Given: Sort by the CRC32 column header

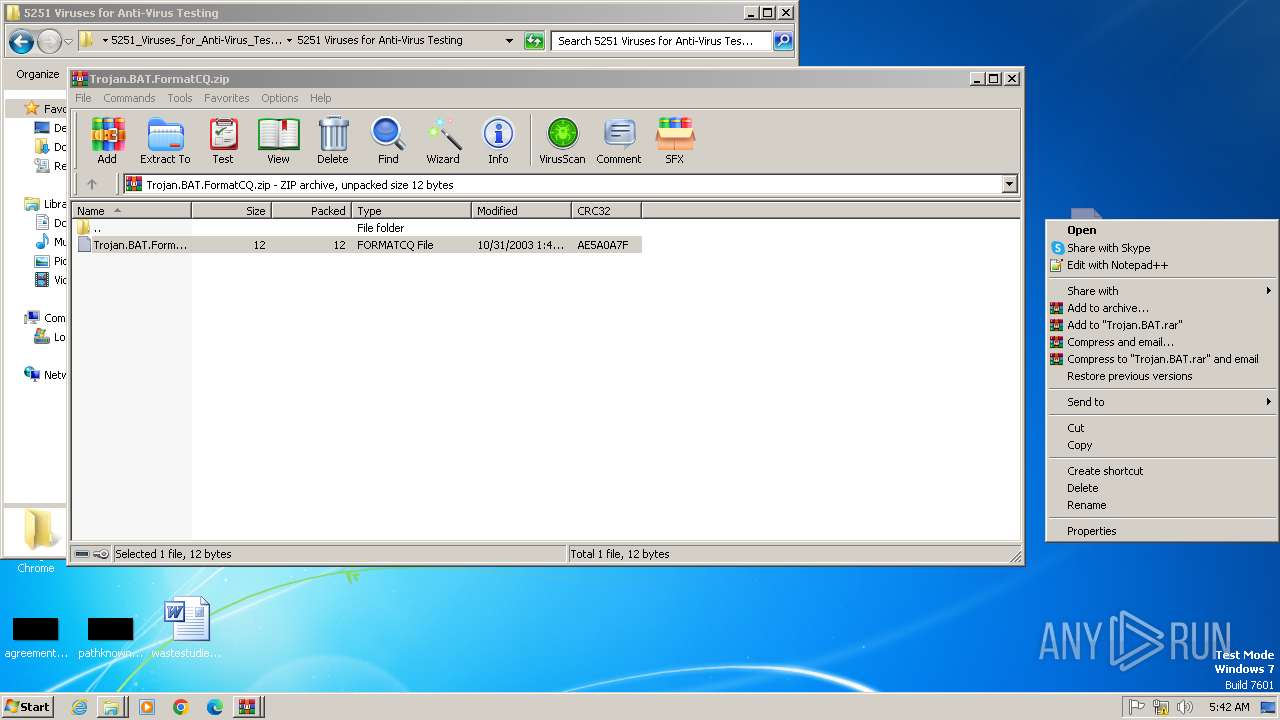Looking at the screenshot, I should (x=606, y=210).
